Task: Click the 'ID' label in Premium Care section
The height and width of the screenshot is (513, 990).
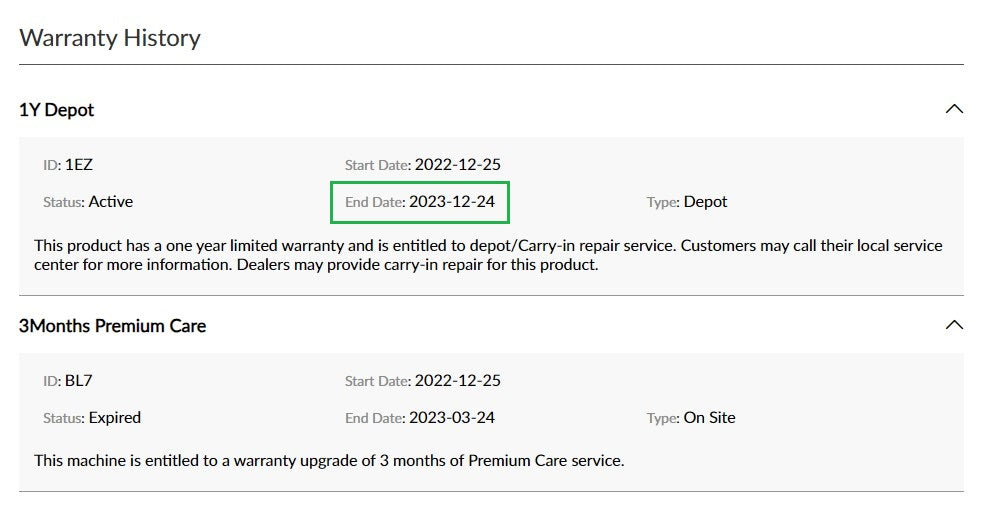Action: (51, 382)
